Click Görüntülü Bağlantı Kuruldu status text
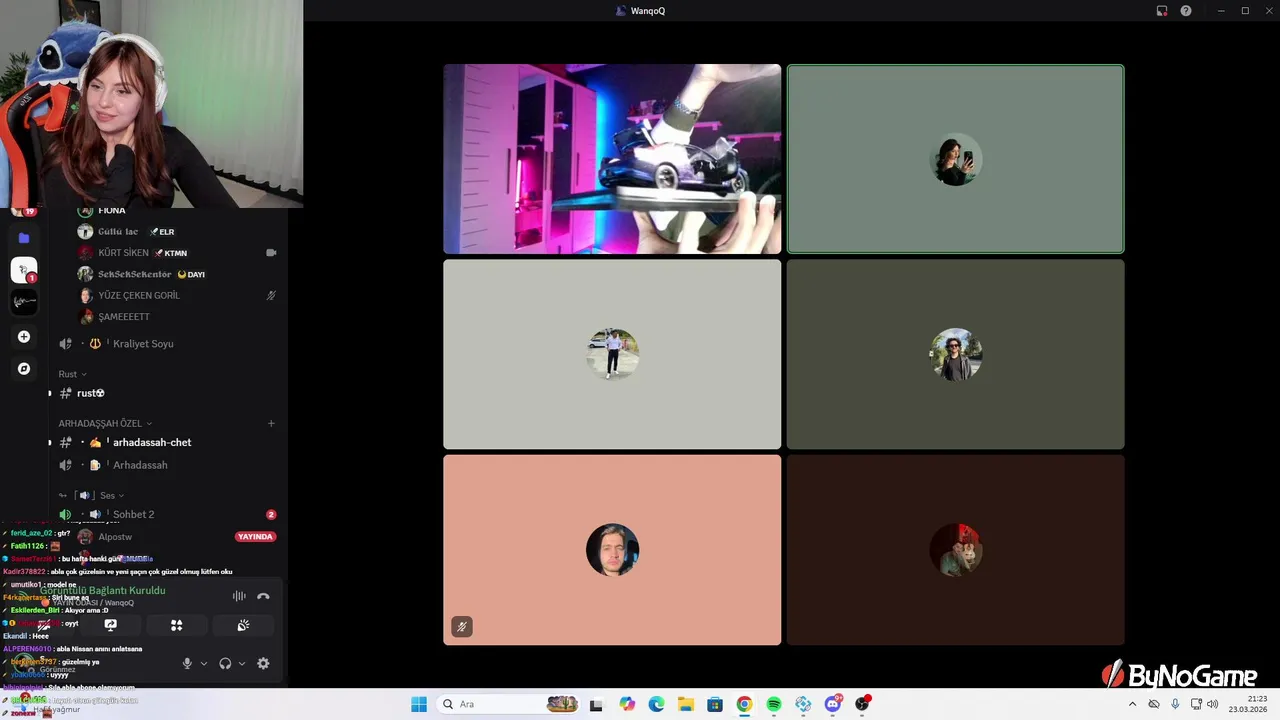The width and height of the screenshot is (1280, 720). [102, 591]
